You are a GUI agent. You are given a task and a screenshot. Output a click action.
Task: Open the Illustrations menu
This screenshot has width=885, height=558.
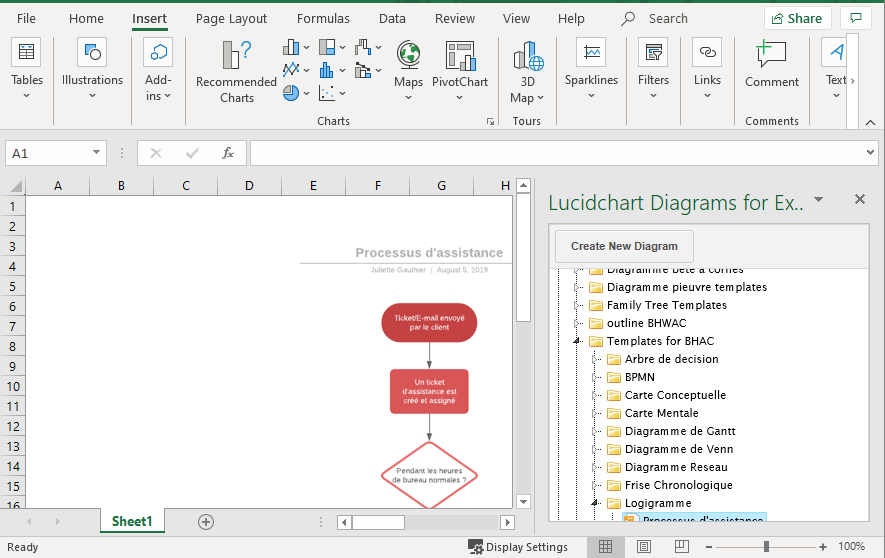(x=92, y=71)
